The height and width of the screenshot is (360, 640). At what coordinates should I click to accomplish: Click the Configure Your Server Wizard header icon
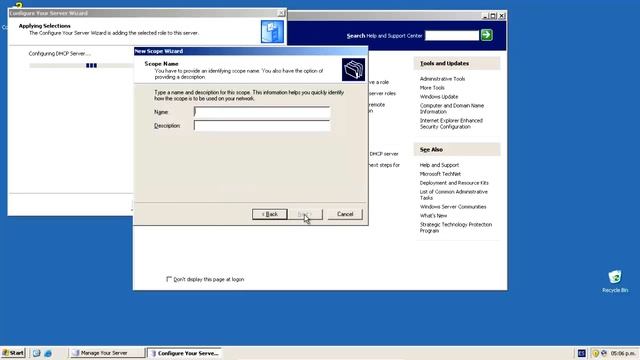[x=272, y=32]
